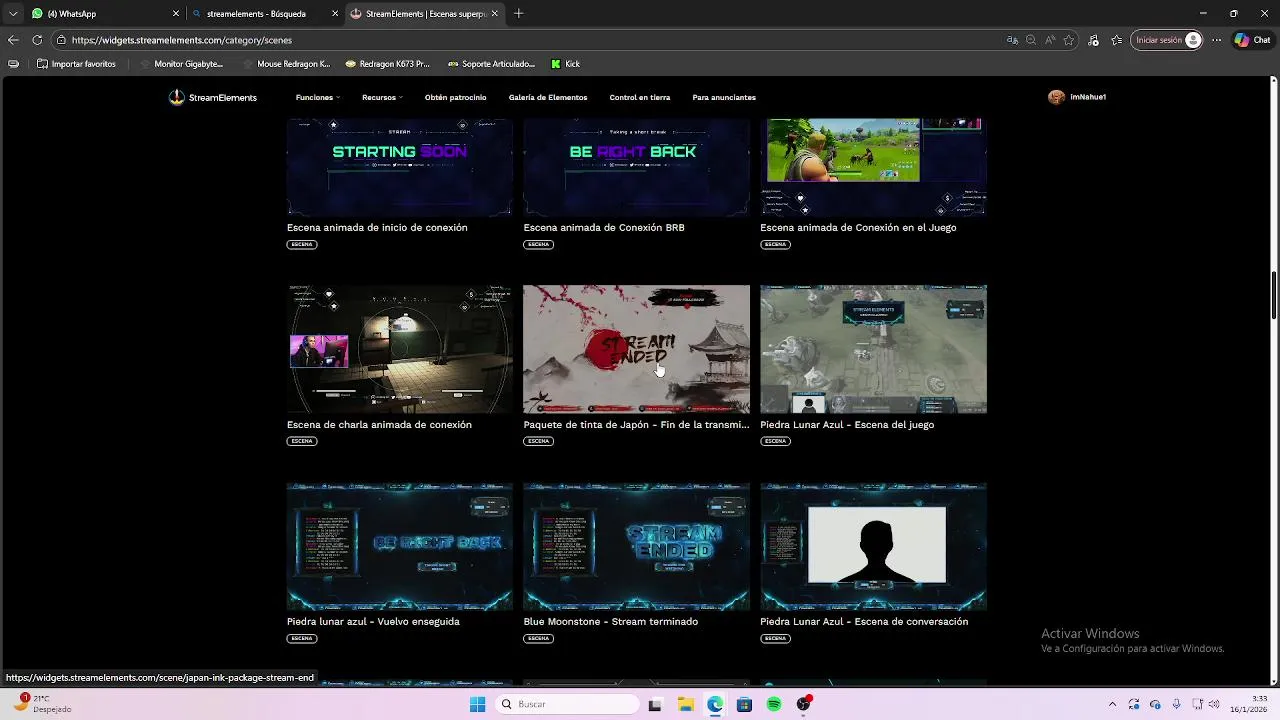The image size is (1280, 720).
Task: Open the ImNahue1 account avatar
Action: coord(1056,97)
